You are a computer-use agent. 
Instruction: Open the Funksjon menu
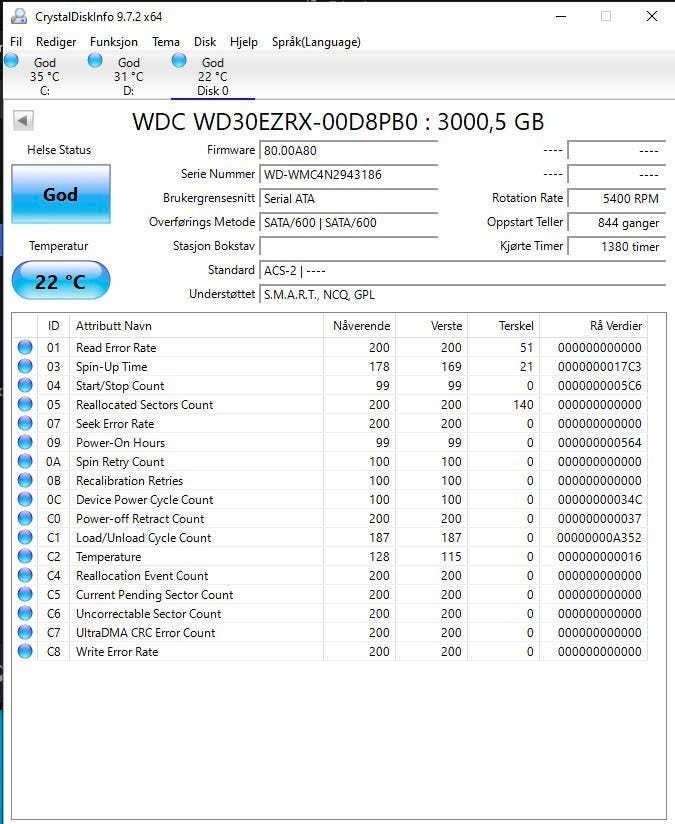point(114,42)
